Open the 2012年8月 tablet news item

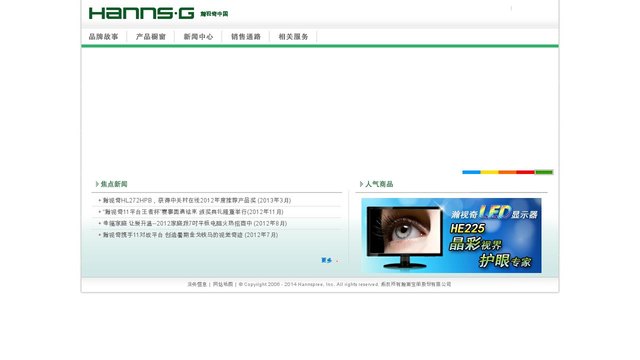(x=195, y=223)
